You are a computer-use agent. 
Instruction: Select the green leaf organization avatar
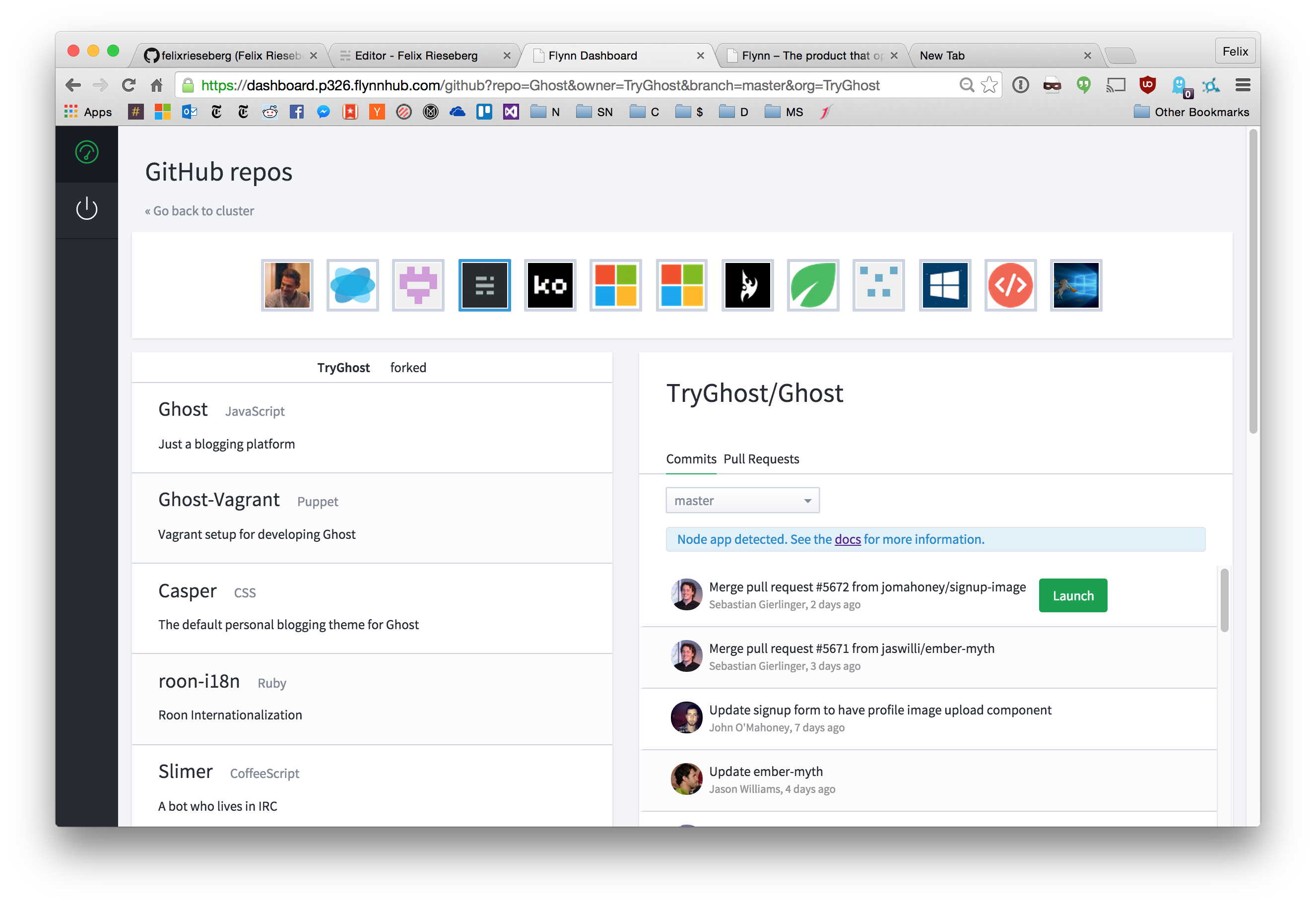(812, 285)
